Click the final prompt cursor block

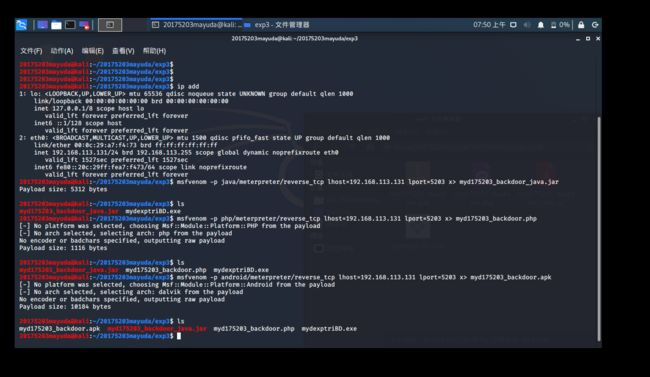[179, 336]
